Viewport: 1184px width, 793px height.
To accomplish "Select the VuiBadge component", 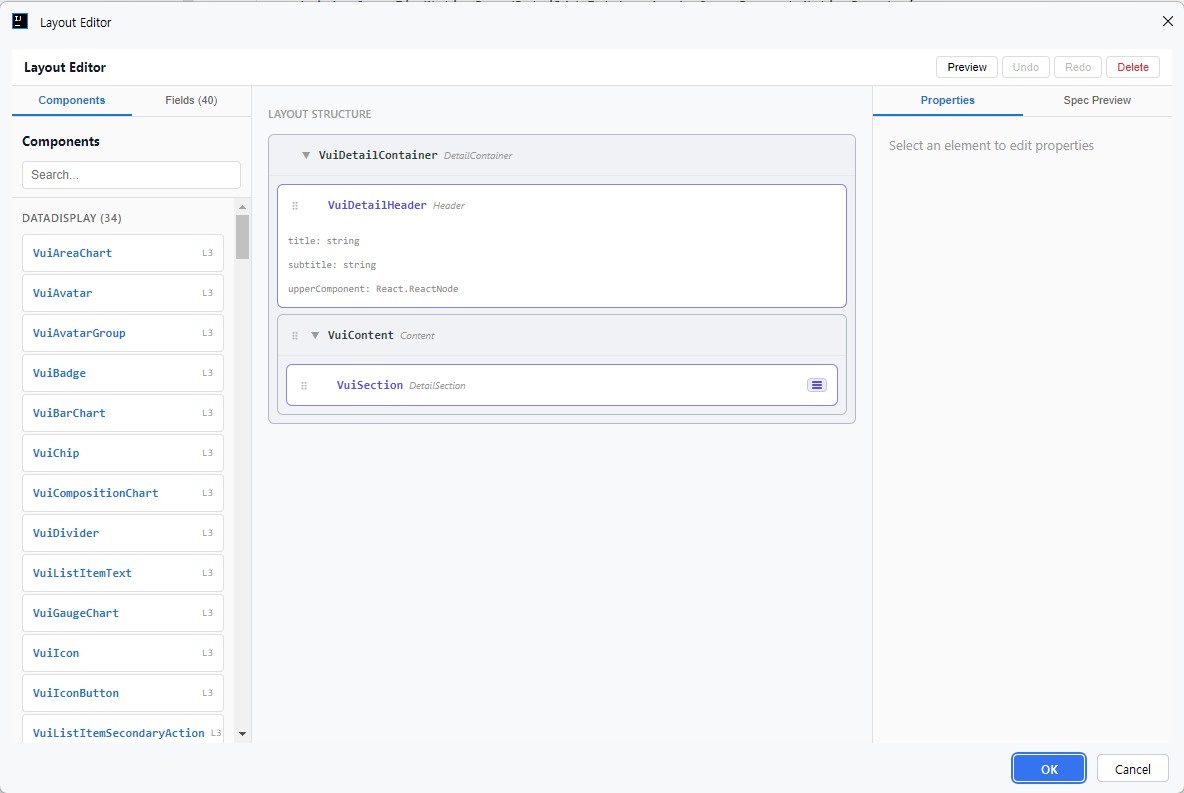I will (123, 373).
